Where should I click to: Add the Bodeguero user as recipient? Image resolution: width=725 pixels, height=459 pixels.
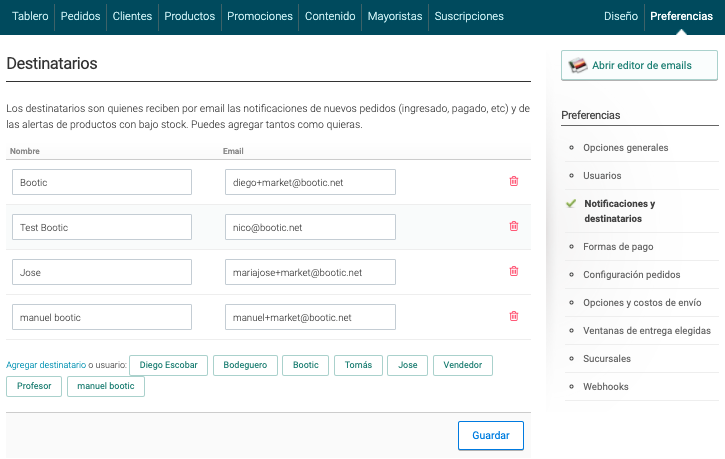tap(245, 365)
